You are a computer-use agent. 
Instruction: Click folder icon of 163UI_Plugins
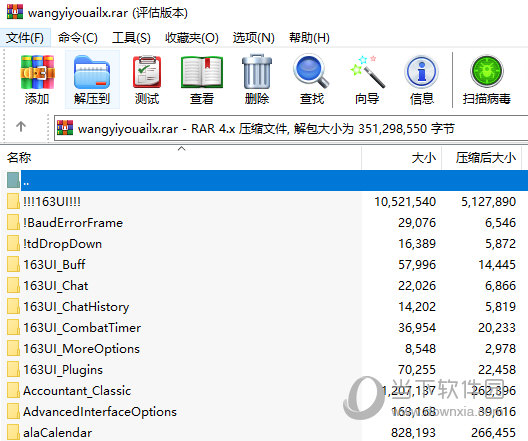(x=13, y=369)
